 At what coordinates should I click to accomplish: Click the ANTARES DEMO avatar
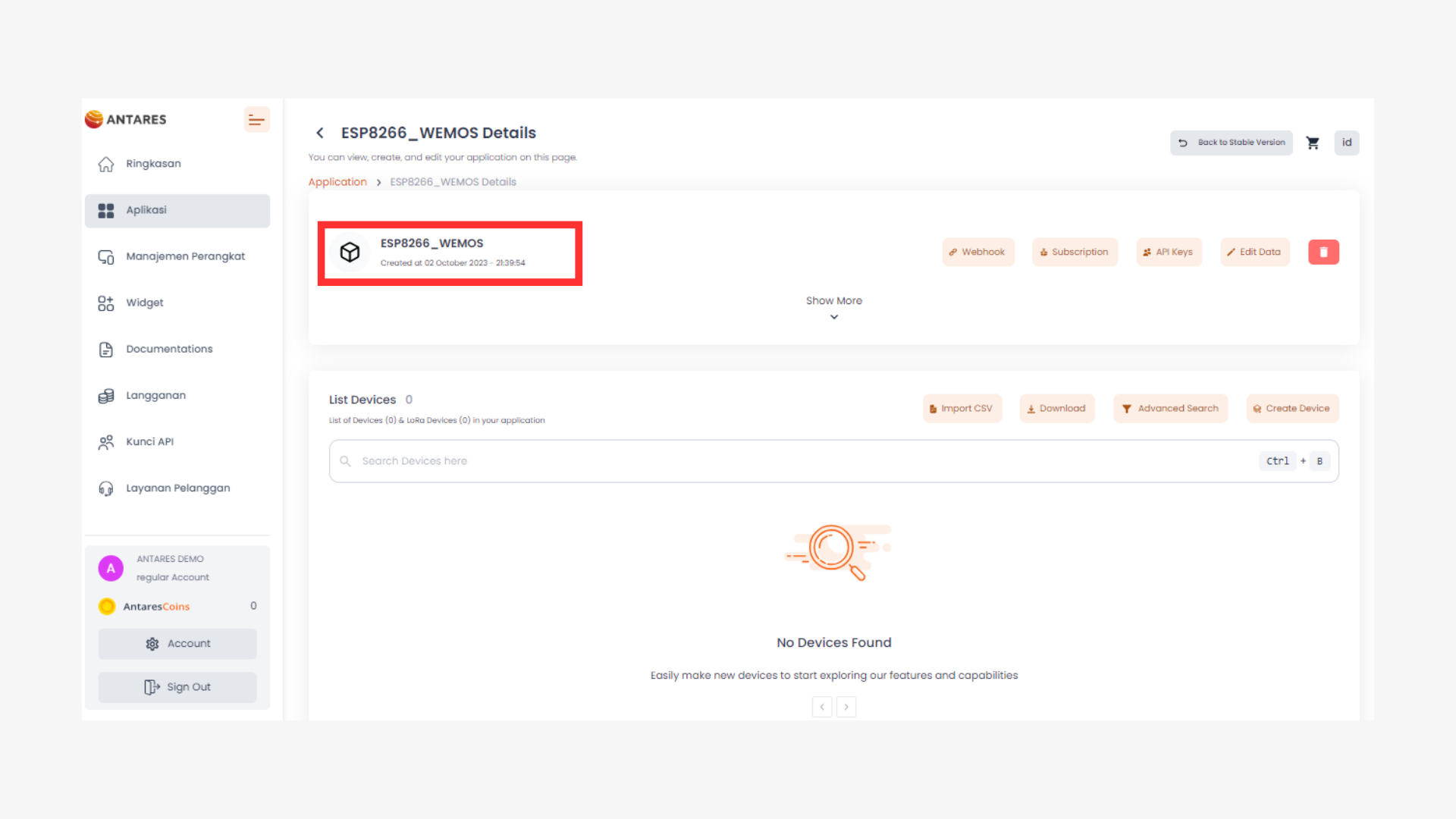pos(111,568)
